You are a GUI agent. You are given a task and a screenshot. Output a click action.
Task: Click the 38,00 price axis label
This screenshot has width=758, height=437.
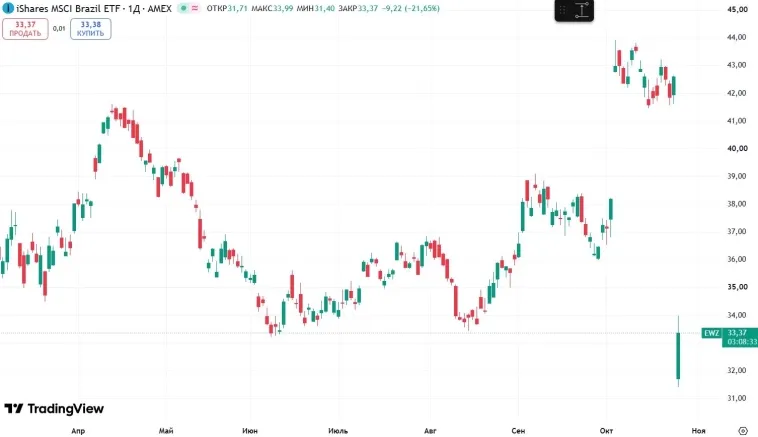coord(737,204)
